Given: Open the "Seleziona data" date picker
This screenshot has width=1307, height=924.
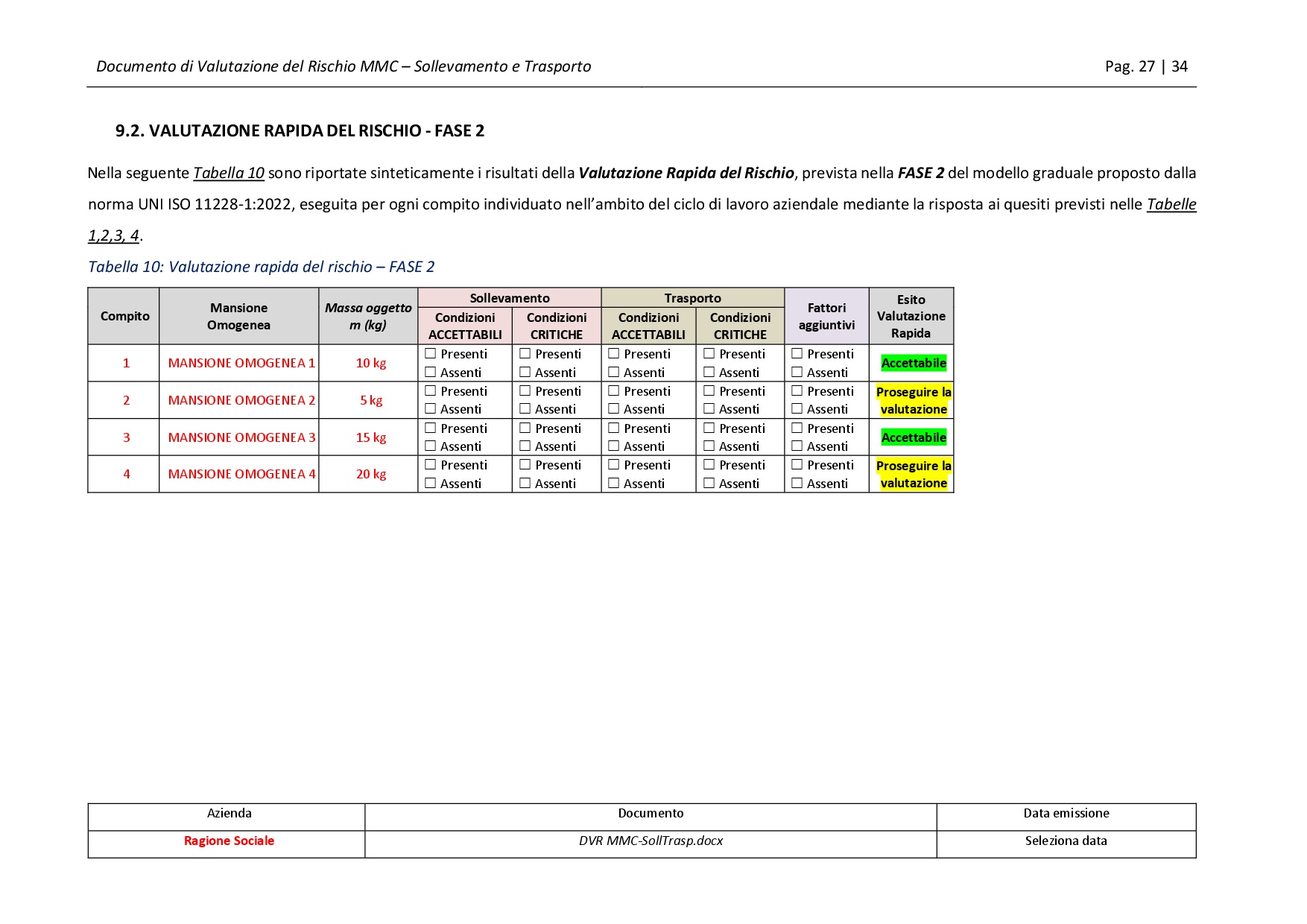Looking at the screenshot, I should click(x=1066, y=841).
